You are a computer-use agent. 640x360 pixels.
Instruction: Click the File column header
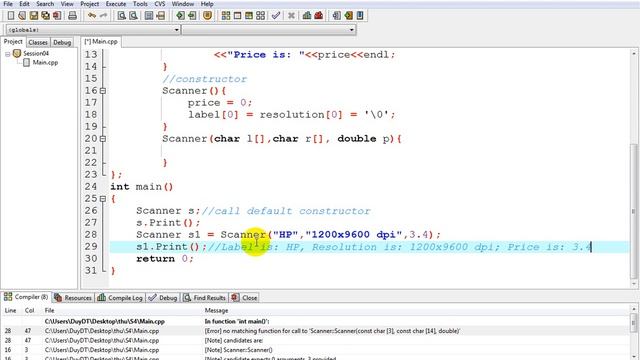[49, 311]
